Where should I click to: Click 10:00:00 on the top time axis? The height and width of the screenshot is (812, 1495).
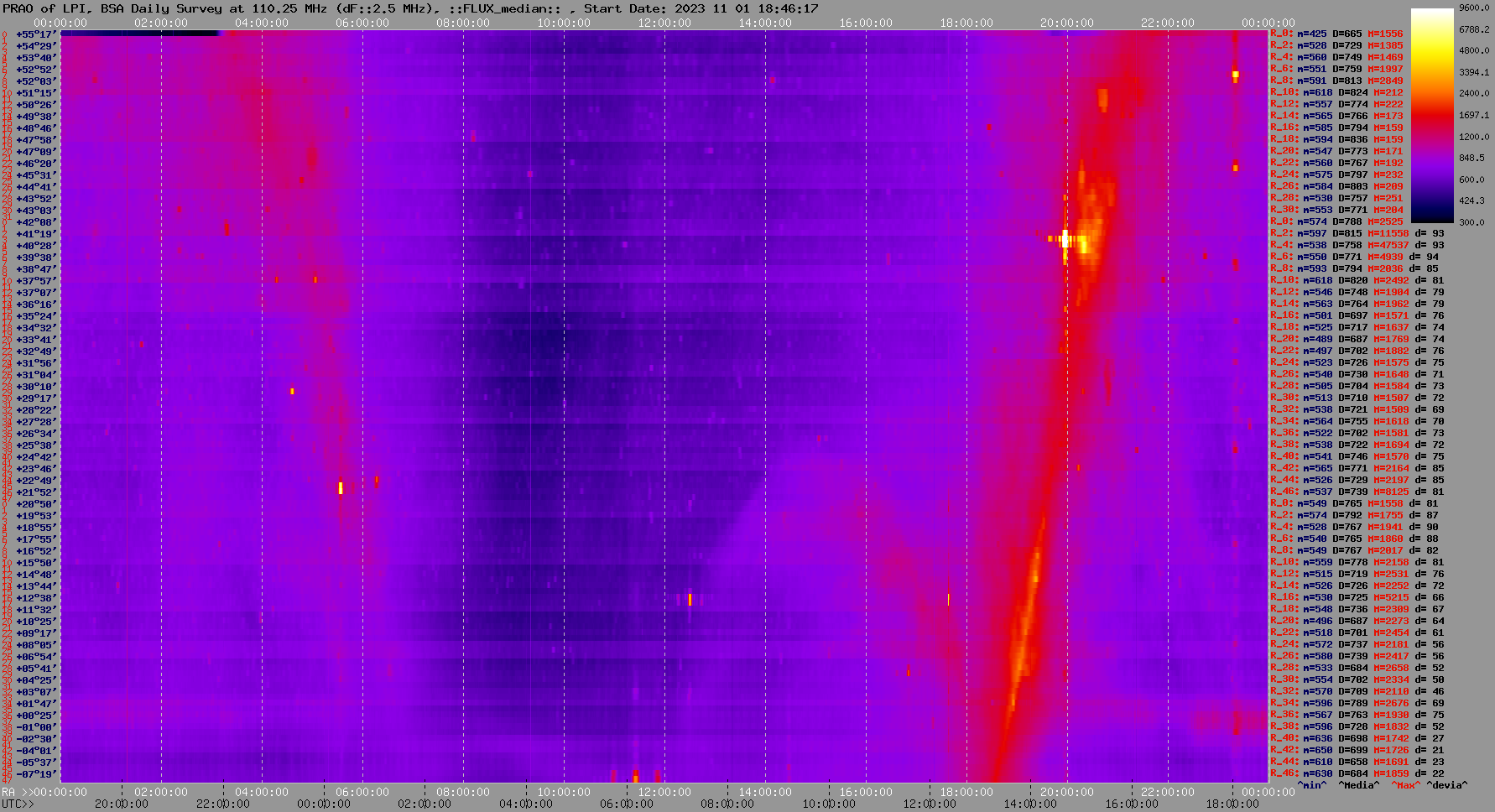pyautogui.click(x=564, y=23)
